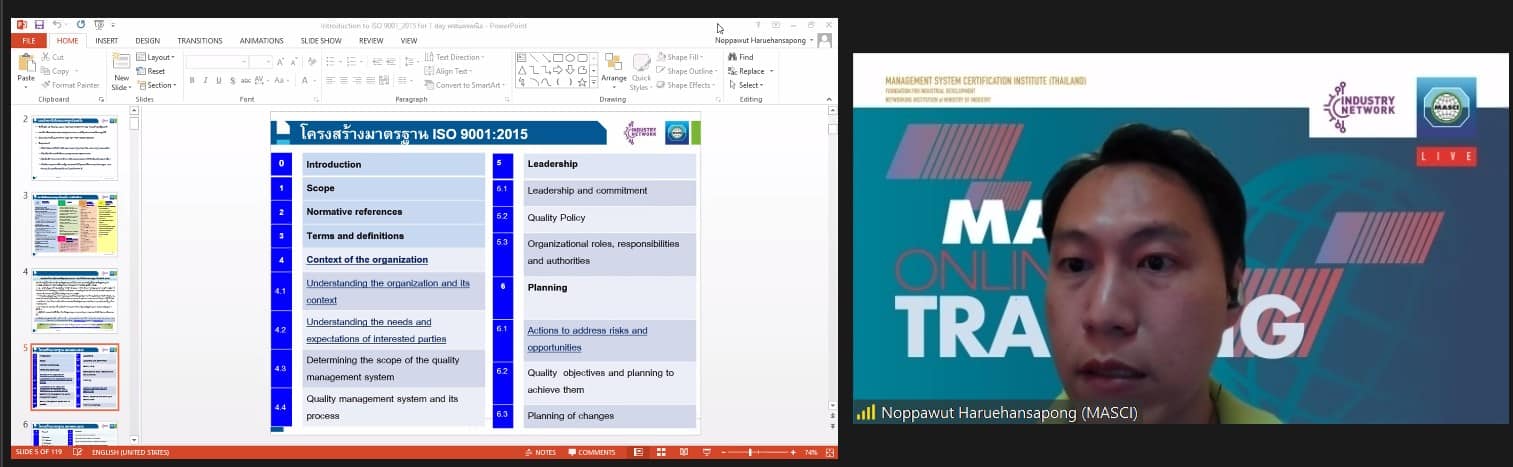Open the Text Direction dropdown
This screenshot has width=1513, height=467.
pyautogui.click(x=455, y=57)
